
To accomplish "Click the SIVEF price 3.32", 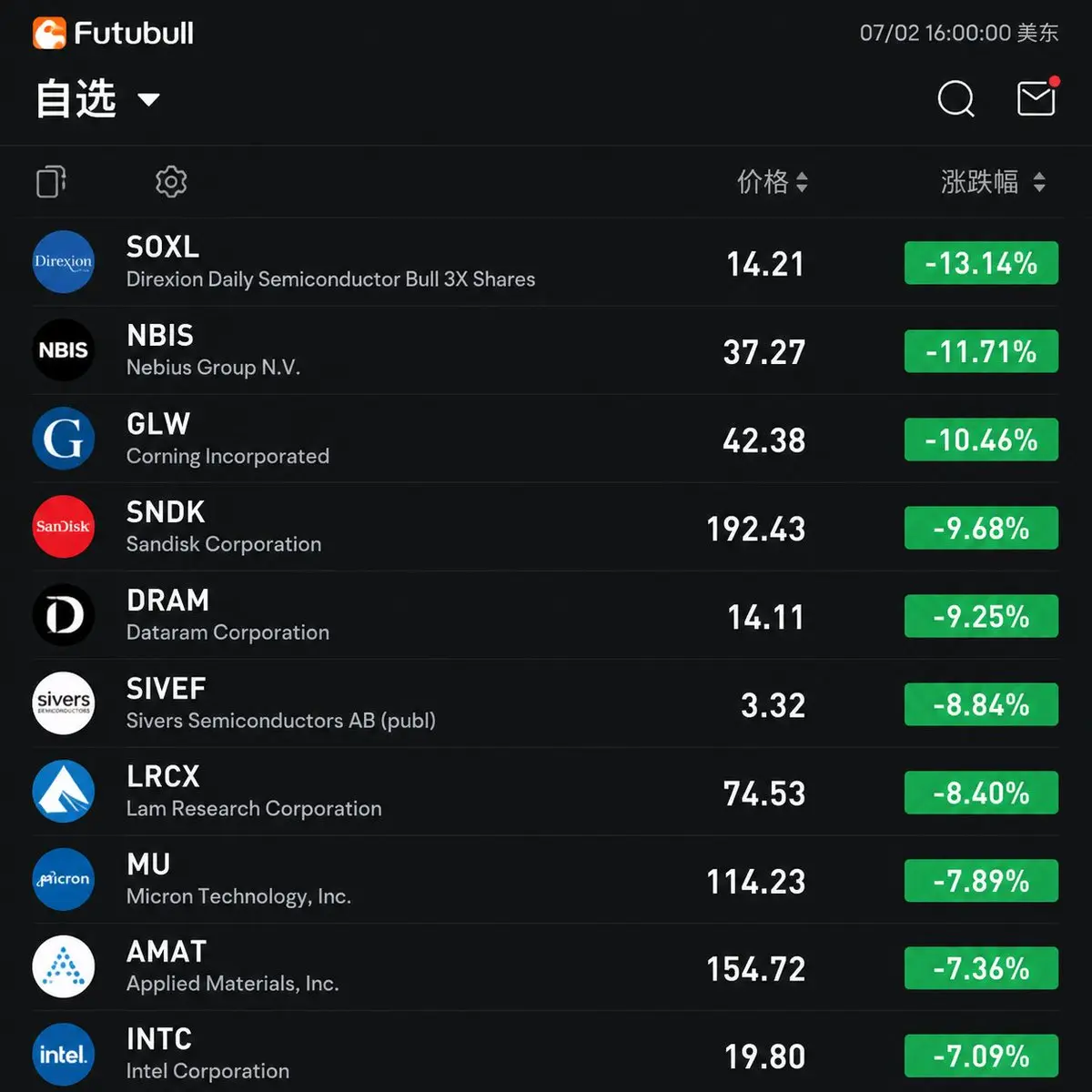I will click(773, 705).
